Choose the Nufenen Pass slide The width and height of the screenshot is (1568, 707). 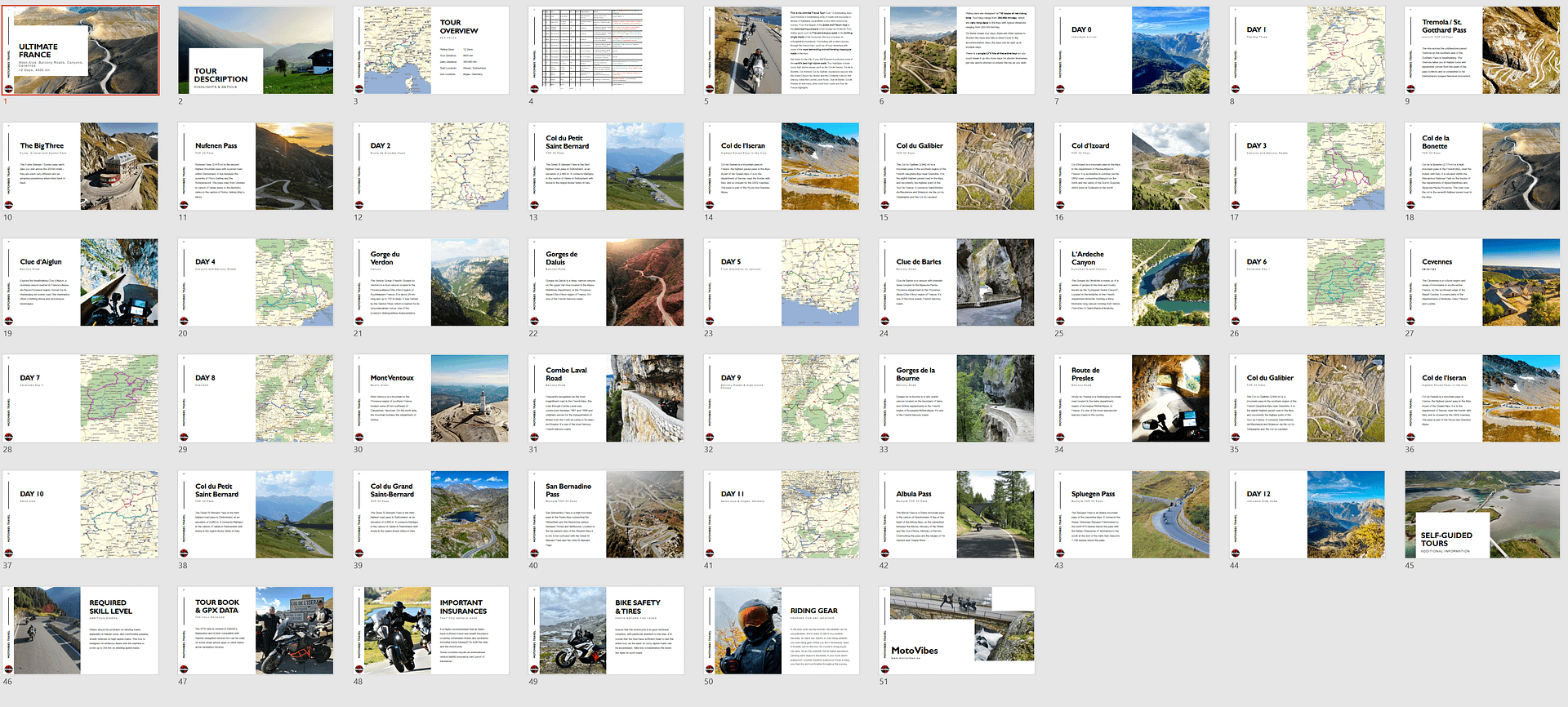[x=256, y=167]
